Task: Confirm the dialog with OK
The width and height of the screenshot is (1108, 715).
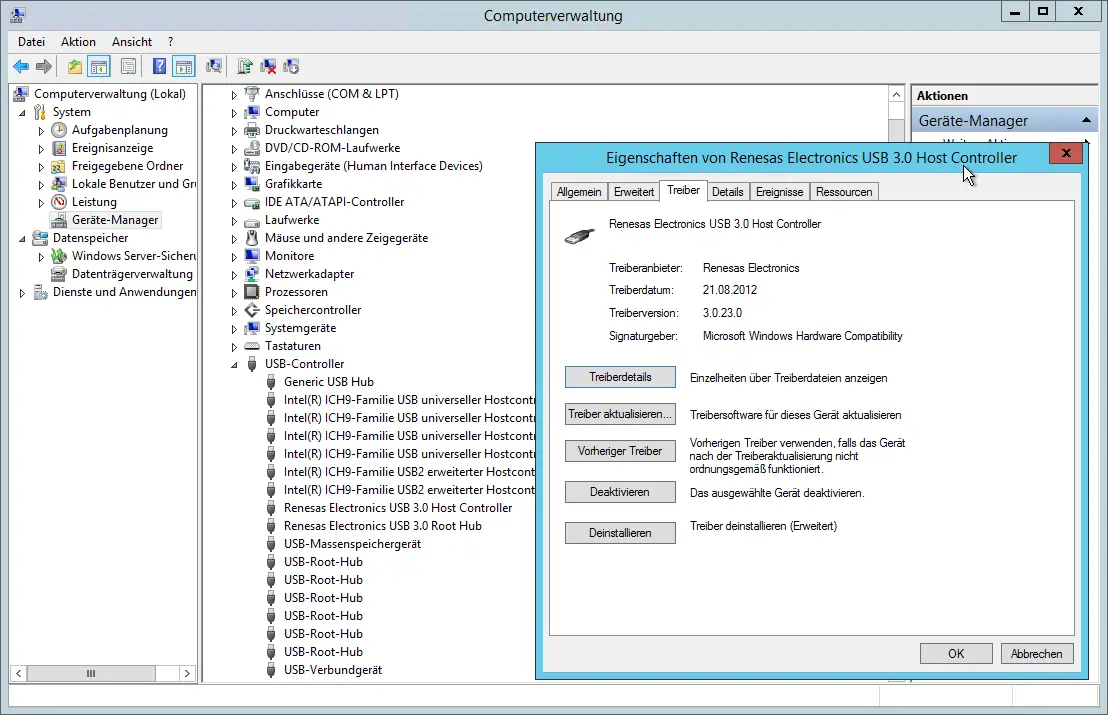Action: (956, 654)
